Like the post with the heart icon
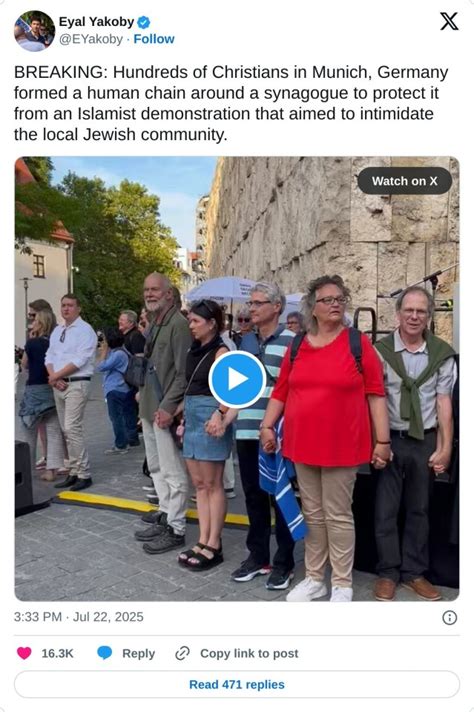The image size is (474, 712). 24,653
